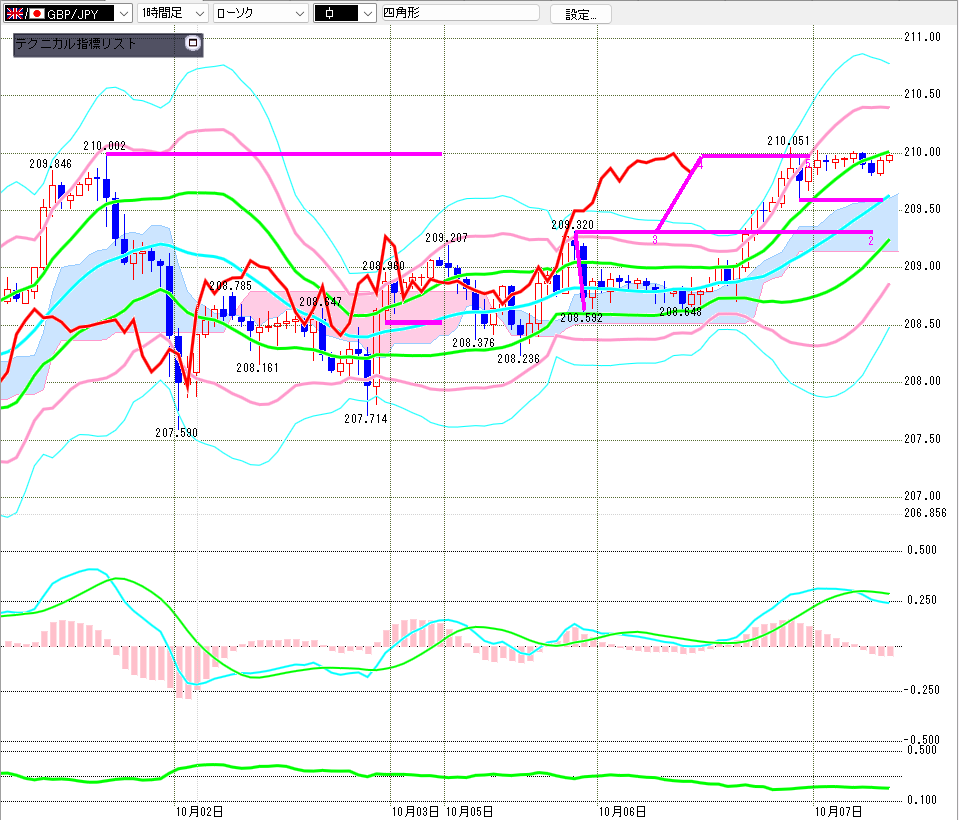Click the 10月05日 date label
The height and width of the screenshot is (820, 959).
pos(469,812)
